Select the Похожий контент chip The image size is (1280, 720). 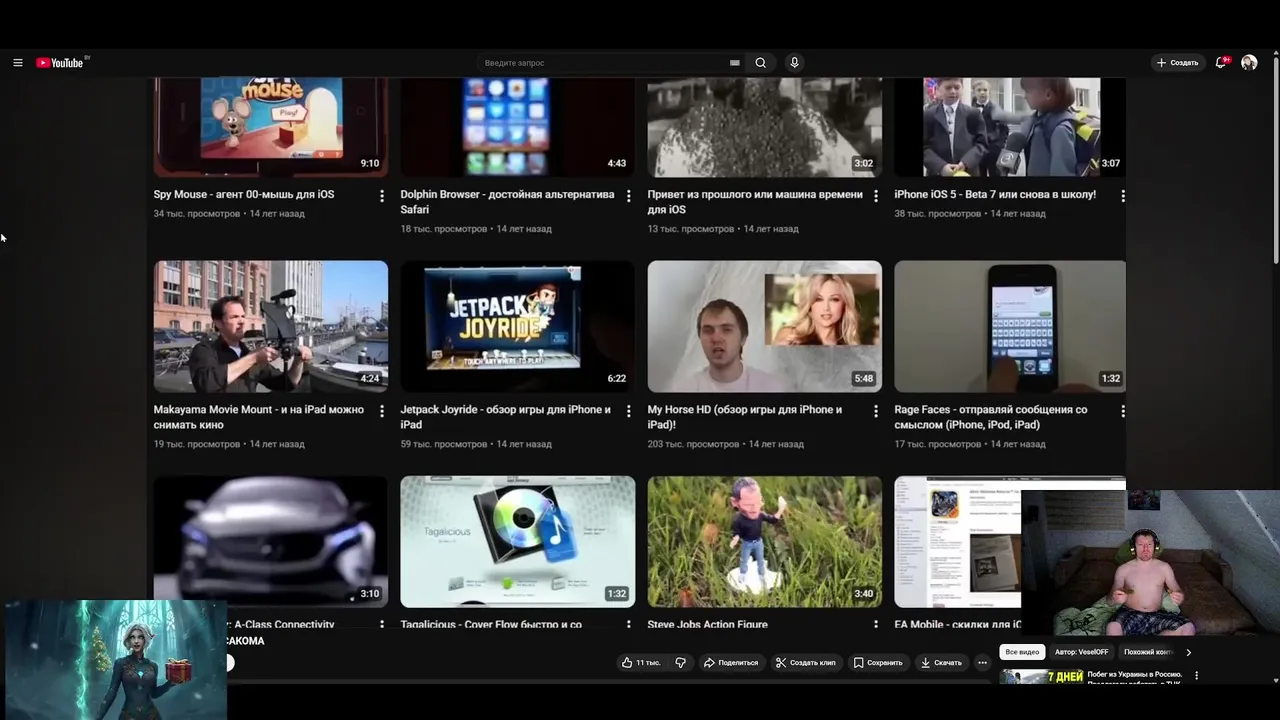tap(1148, 652)
